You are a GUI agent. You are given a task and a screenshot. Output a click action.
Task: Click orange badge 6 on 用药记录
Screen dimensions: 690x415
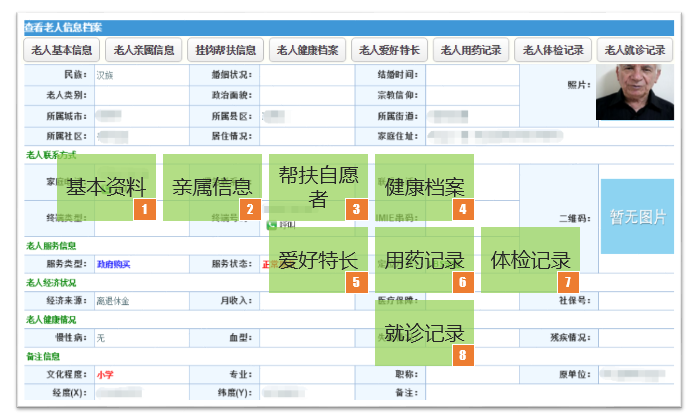pyautogui.click(x=463, y=282)
